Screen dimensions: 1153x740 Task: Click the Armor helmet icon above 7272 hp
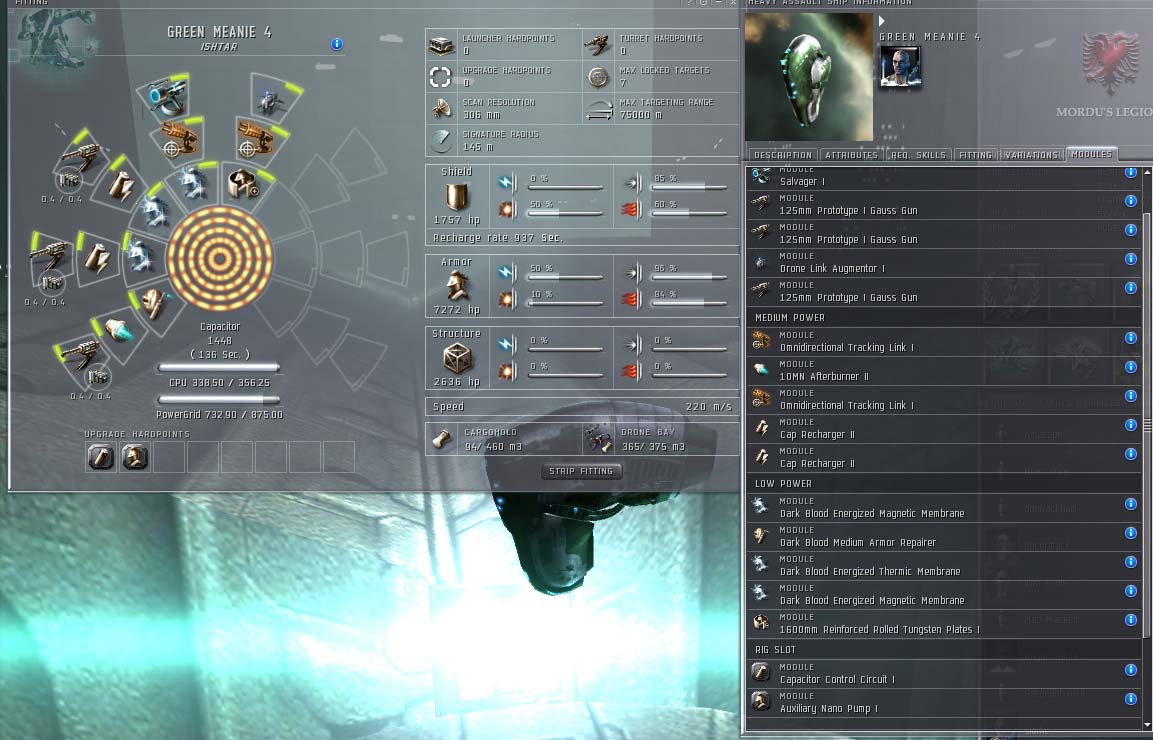457,285
